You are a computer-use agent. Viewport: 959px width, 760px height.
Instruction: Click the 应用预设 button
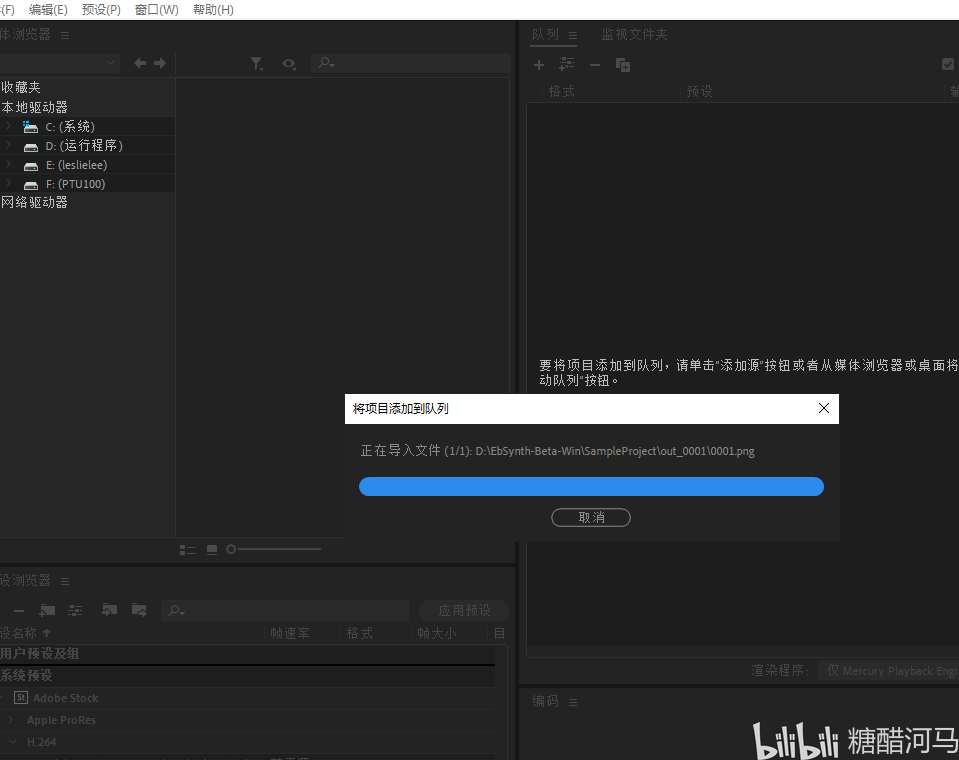coord(464,610)
